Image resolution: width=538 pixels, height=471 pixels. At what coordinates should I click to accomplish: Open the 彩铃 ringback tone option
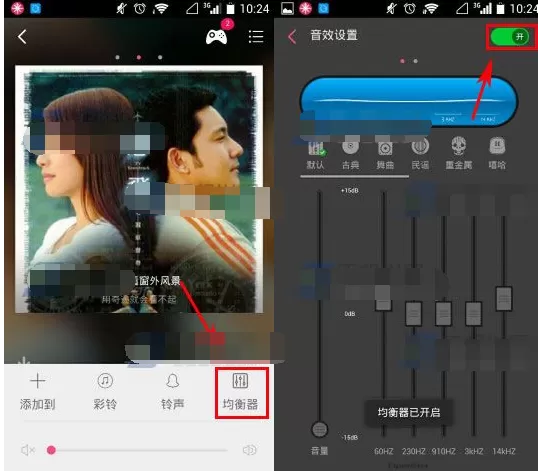coord(105,392)
